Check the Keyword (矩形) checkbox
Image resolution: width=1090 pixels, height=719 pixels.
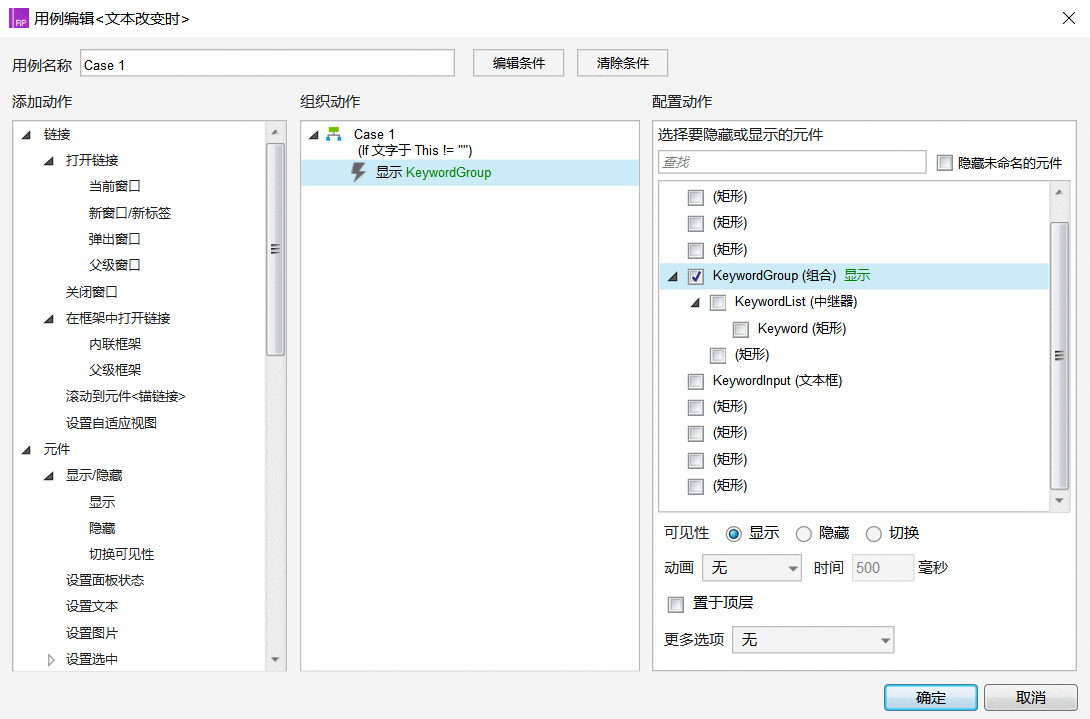(740, 329)
